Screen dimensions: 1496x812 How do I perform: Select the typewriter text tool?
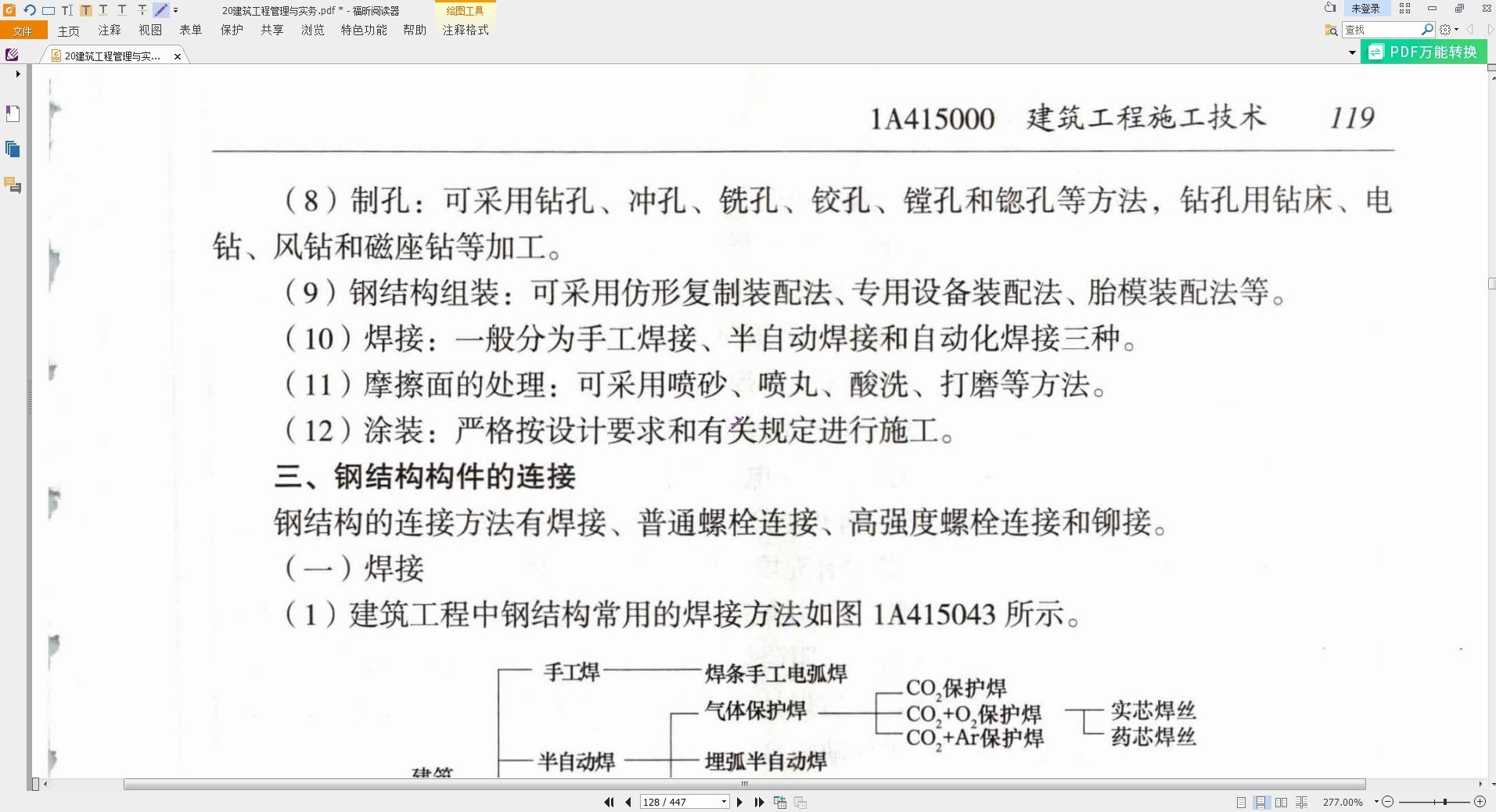pos(67,10)
